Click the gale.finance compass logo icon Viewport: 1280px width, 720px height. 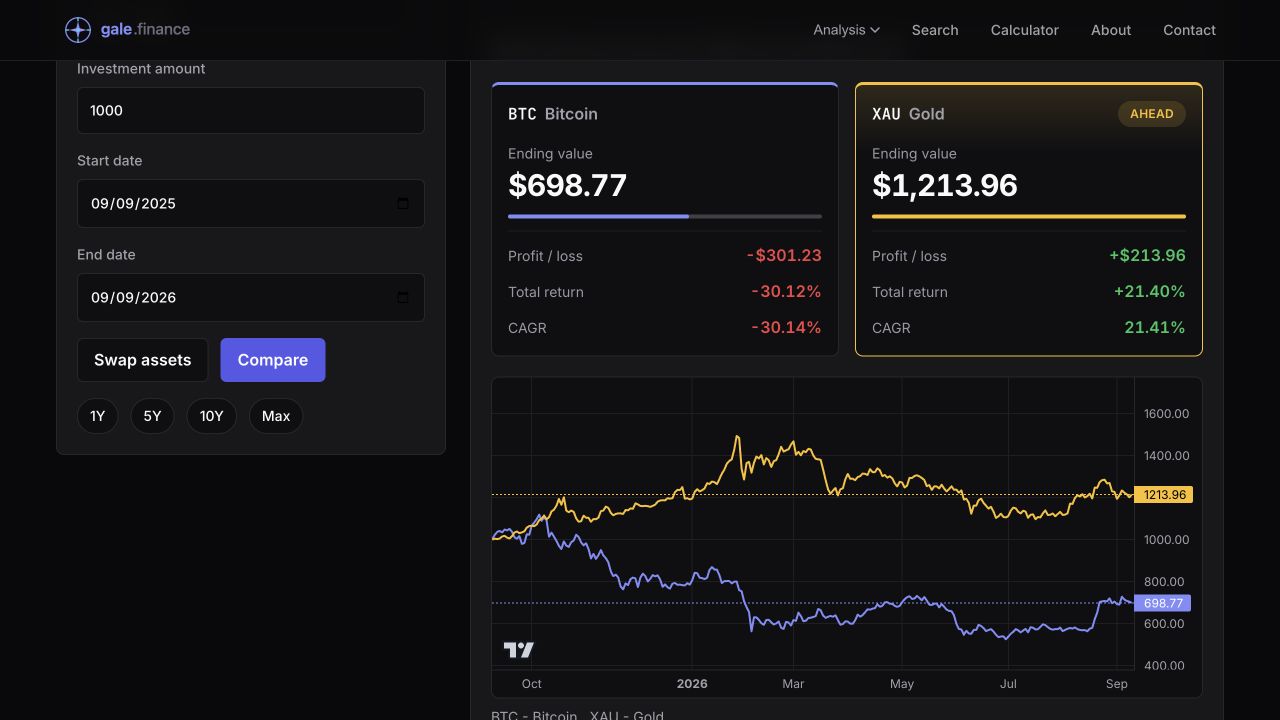(x=78, y=30)
